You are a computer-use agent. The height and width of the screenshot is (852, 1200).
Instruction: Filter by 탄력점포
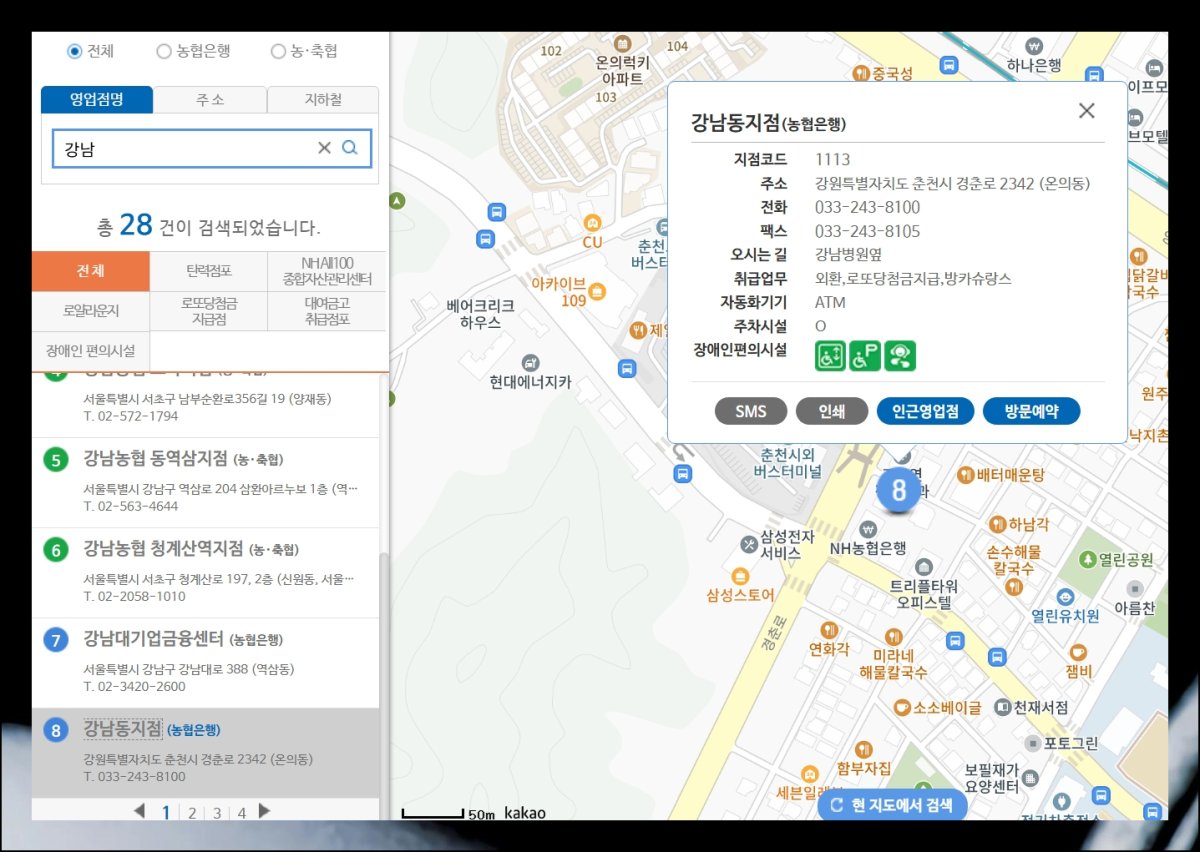click(x=208, y=271)
